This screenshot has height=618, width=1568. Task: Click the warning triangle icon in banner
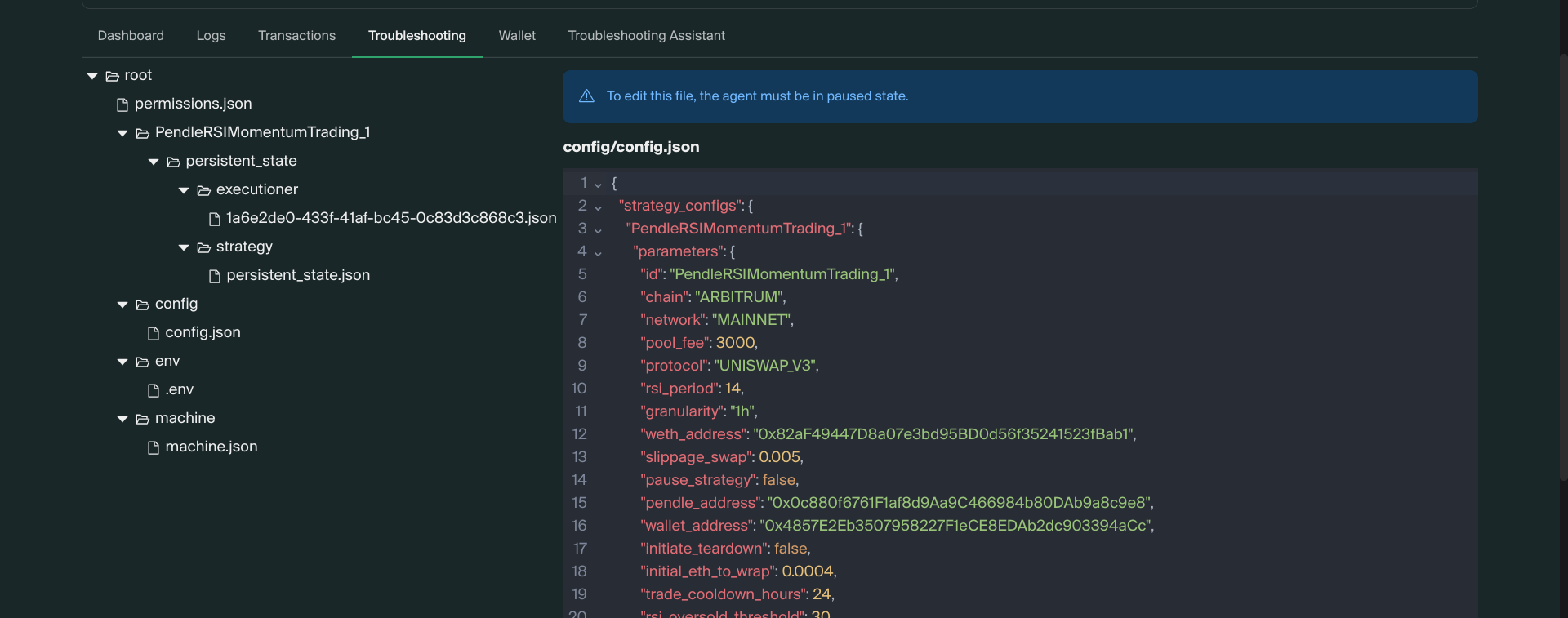pyautogui.click(x=586, y=96)
